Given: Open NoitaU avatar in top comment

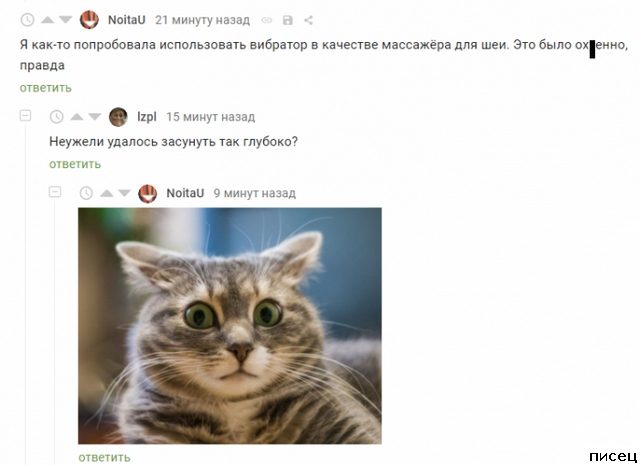Looking at the screenshot, I should [89, 20].
